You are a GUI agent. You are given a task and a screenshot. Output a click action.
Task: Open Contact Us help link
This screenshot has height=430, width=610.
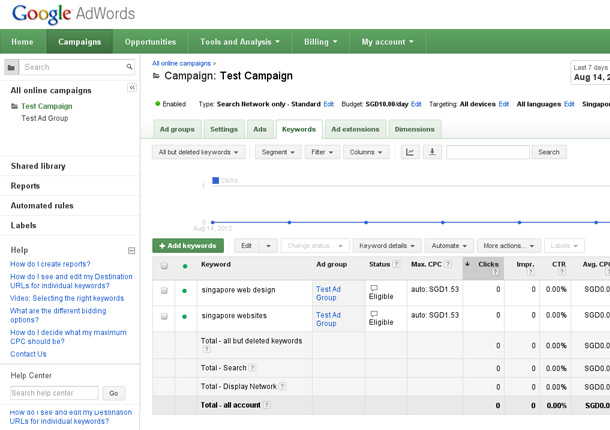(28, 354)
